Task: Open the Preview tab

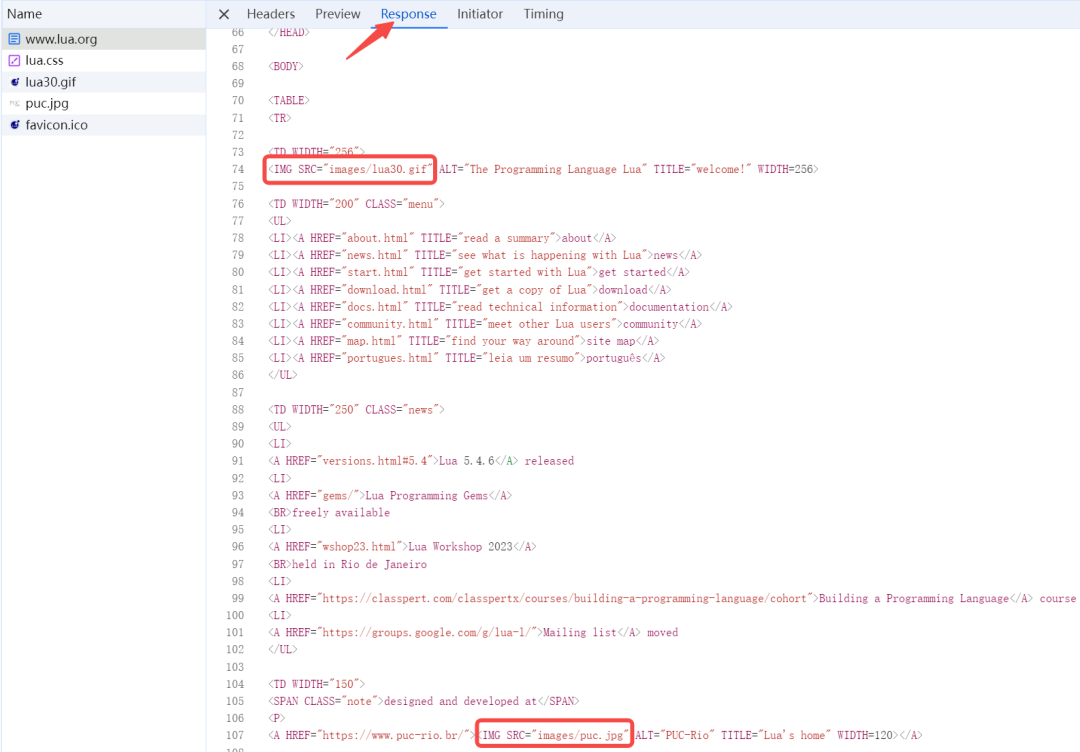Action: tap(337, 14)
